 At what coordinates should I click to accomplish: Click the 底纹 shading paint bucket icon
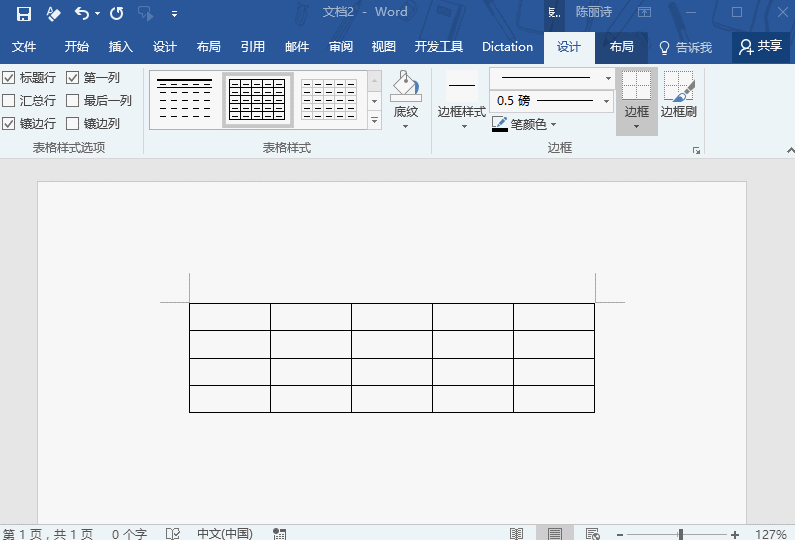(x=406, y=86)
